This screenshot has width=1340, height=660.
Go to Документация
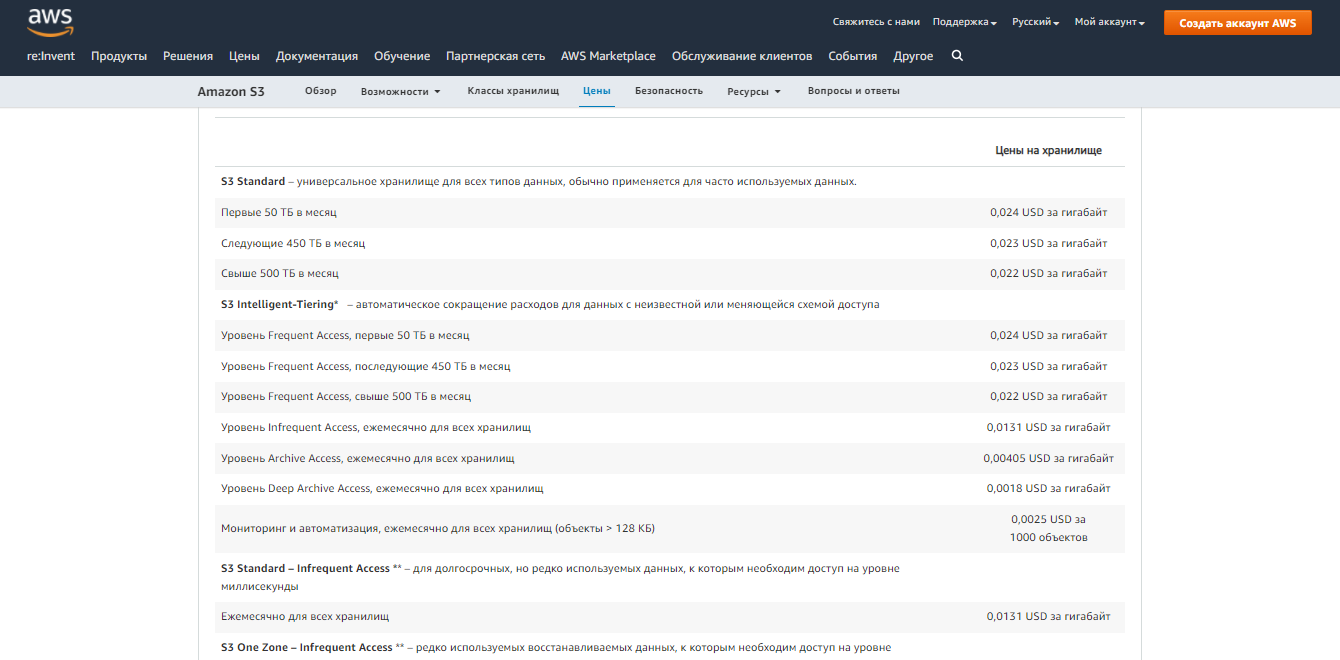click(x=317, y=56)
